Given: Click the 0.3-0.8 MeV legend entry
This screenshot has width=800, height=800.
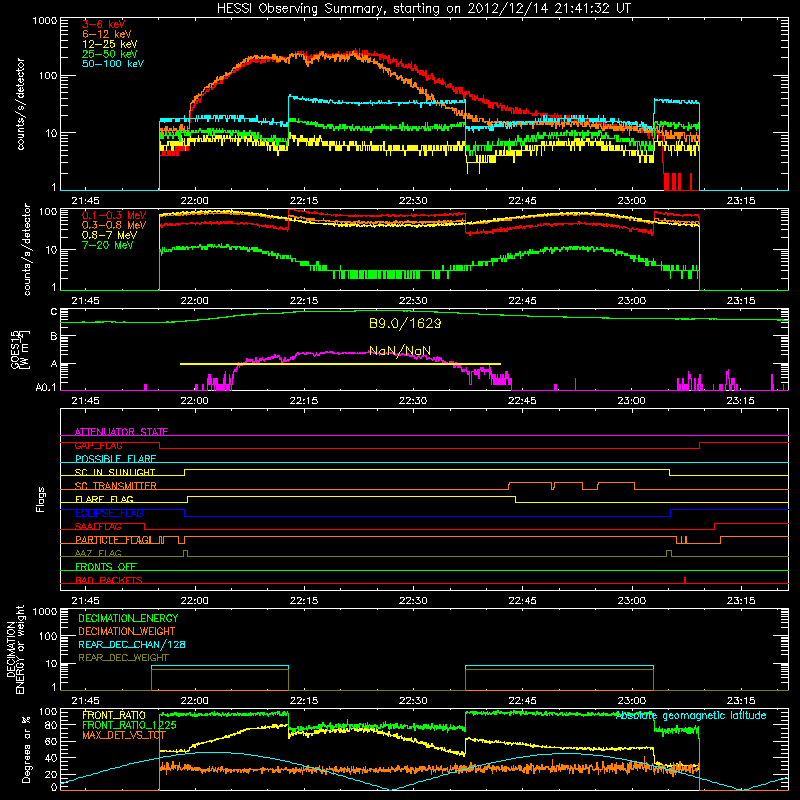Looking at the screenshot, I should pyautogui.click(x=114, y=225).
